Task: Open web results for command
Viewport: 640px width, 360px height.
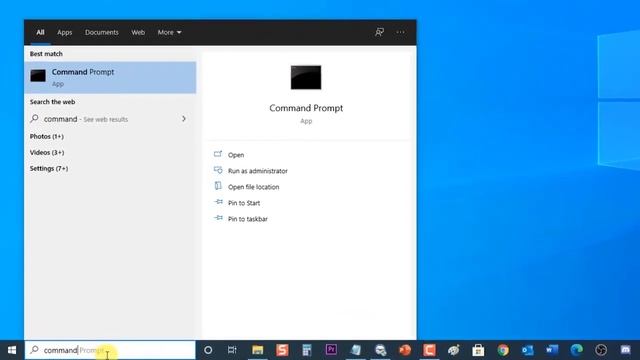Action: (x=110, y=119)
